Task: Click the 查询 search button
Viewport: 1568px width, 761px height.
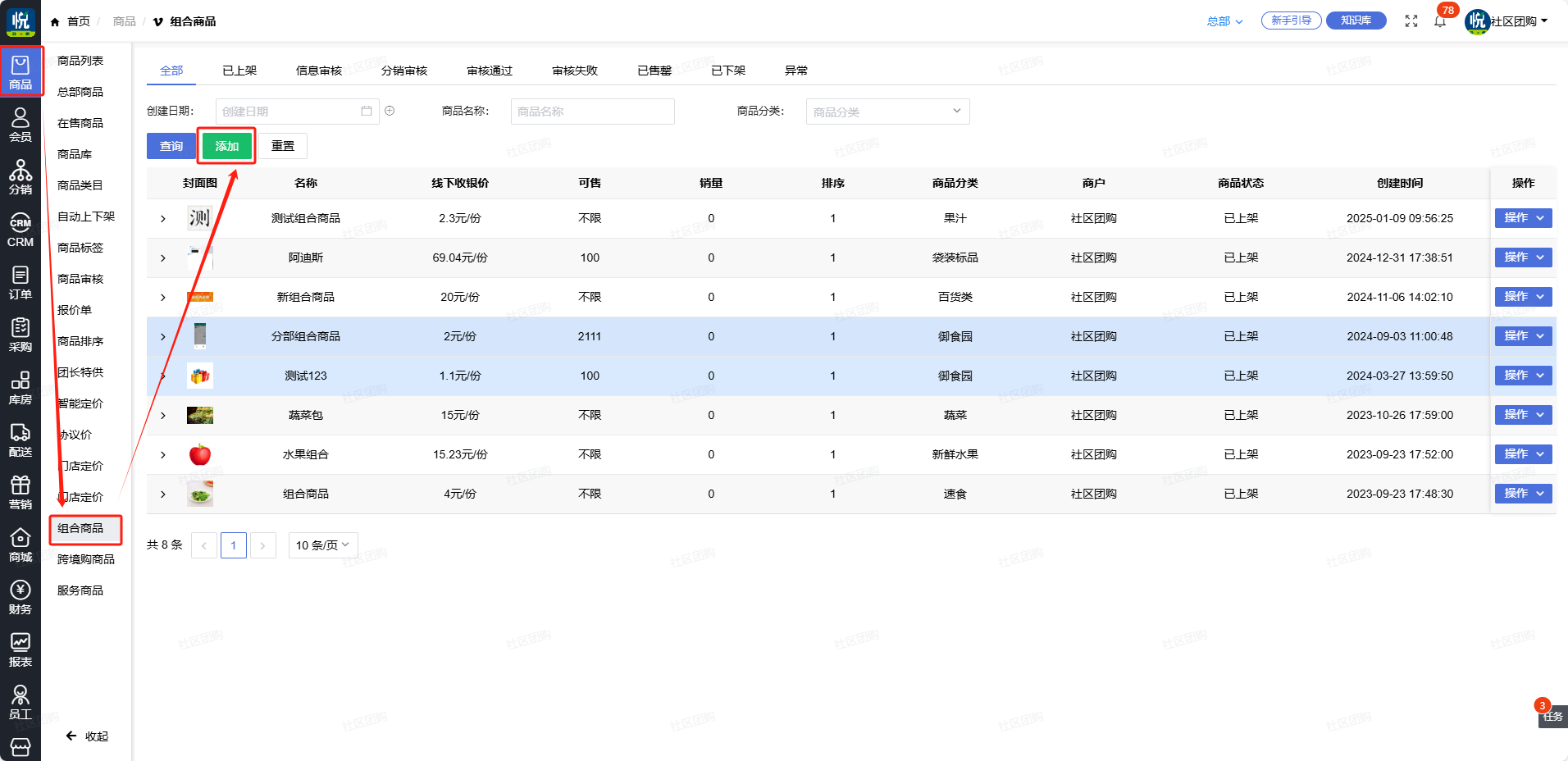Action: [x=171, y=146]
